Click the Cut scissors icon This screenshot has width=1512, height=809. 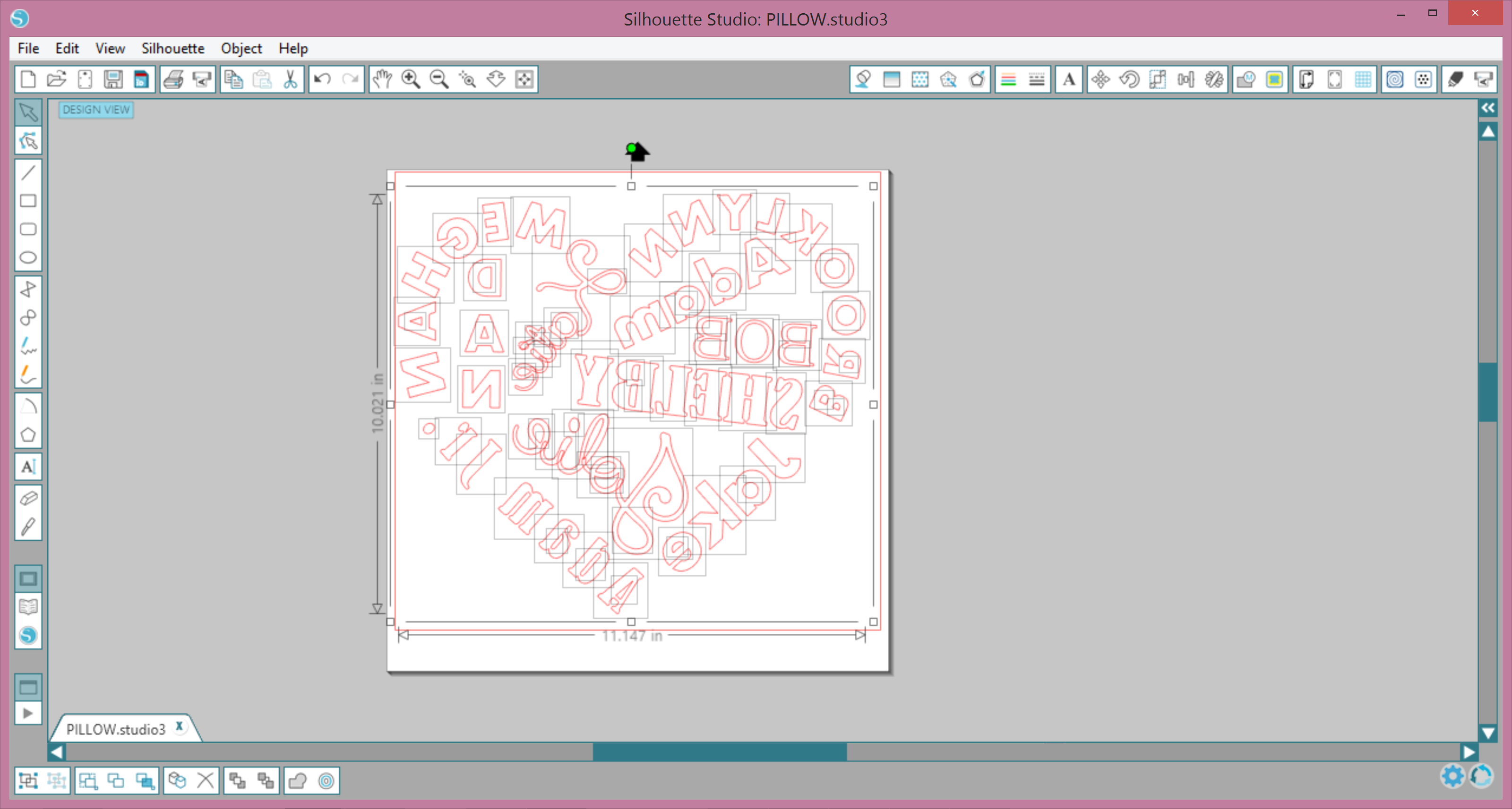[291, 79]
